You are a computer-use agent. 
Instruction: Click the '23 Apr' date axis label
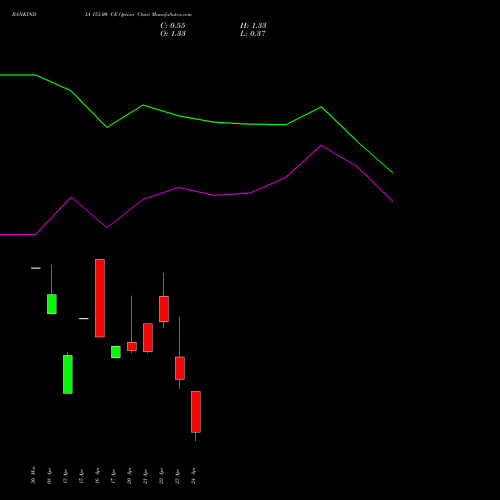point(177,476)
